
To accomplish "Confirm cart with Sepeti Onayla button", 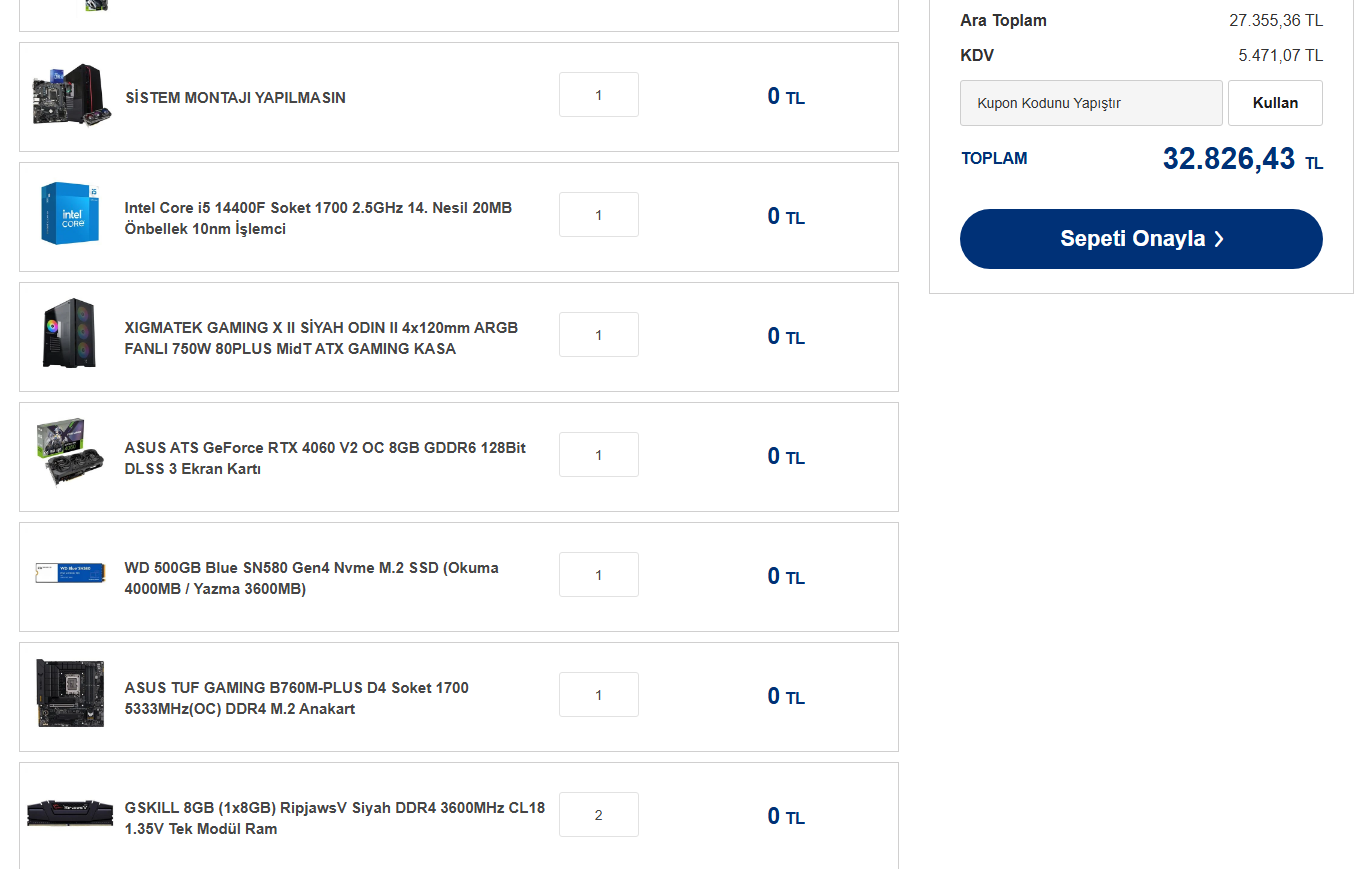I will coord(1141,239).
